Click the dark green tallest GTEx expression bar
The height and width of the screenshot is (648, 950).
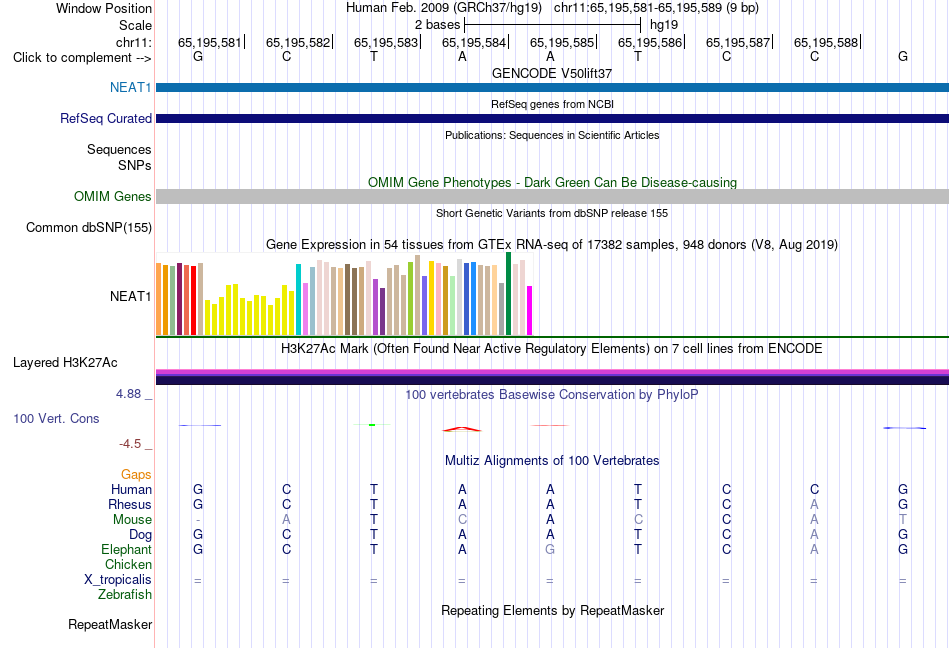pos(508,294)
